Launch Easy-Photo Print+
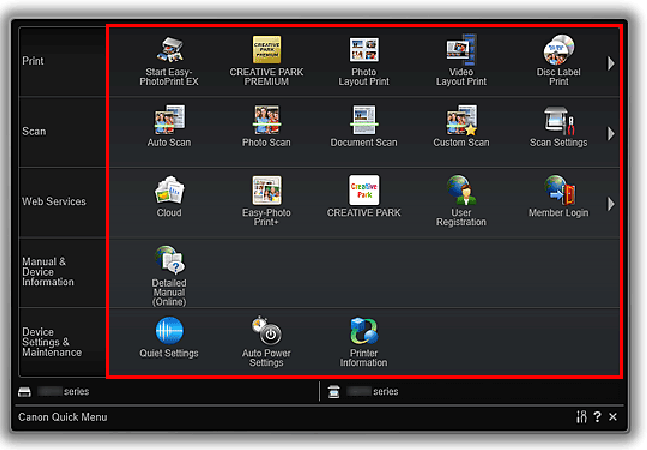This screenshot has width=647, height=450. (x=267, y=201)
